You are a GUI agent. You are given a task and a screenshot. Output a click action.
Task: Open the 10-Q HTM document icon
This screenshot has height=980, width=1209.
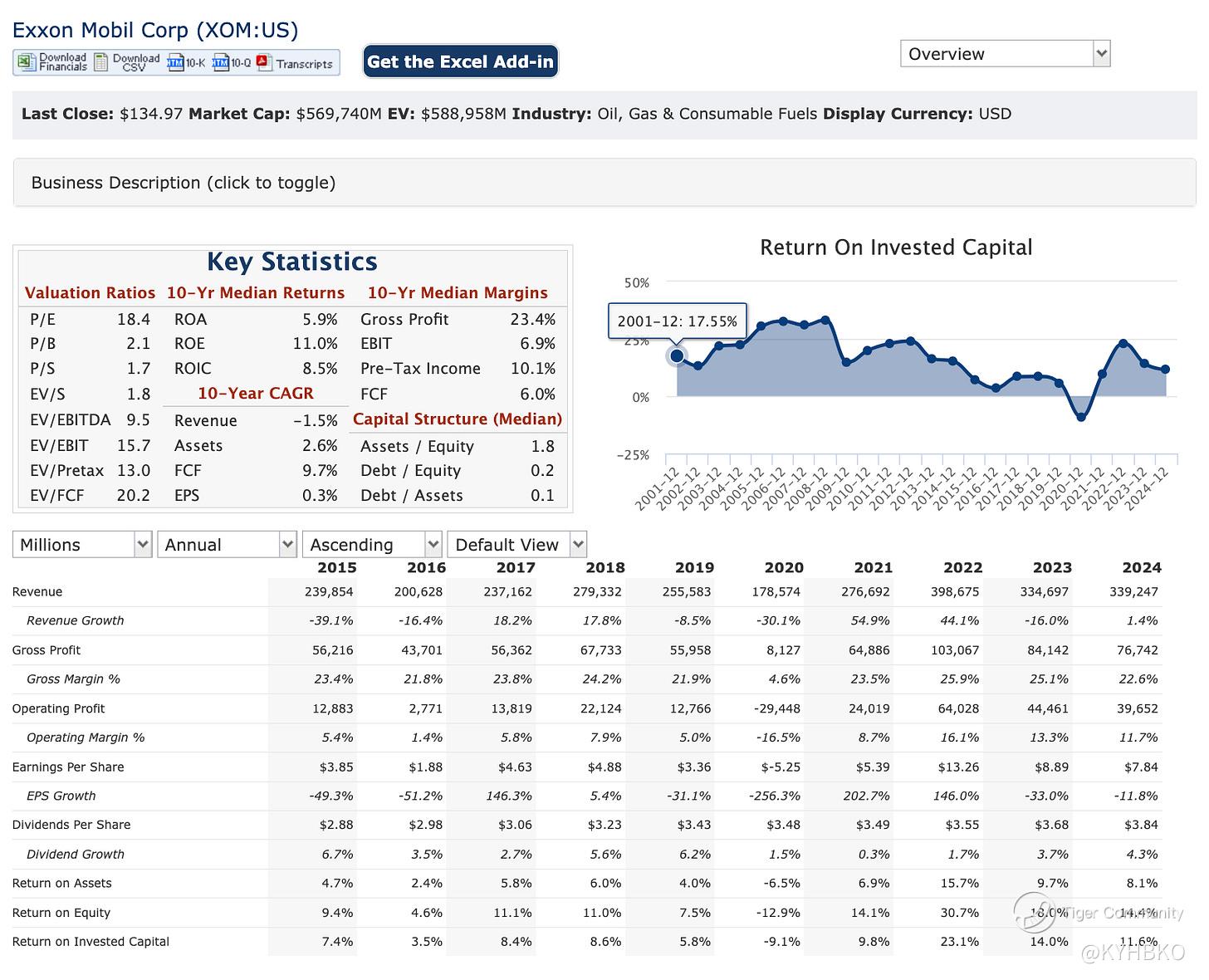tap(220, 62)
